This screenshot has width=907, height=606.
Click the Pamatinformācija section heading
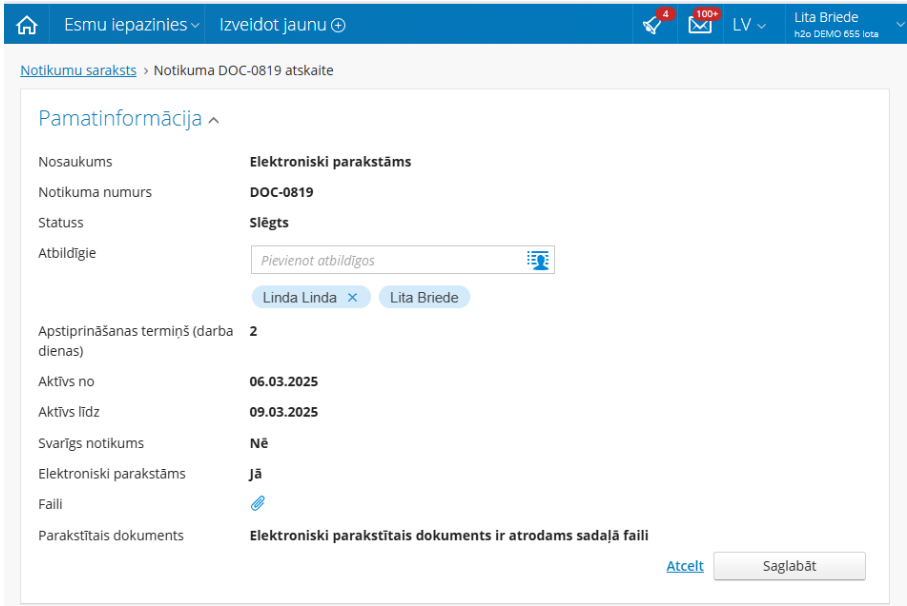coord(120,119)
